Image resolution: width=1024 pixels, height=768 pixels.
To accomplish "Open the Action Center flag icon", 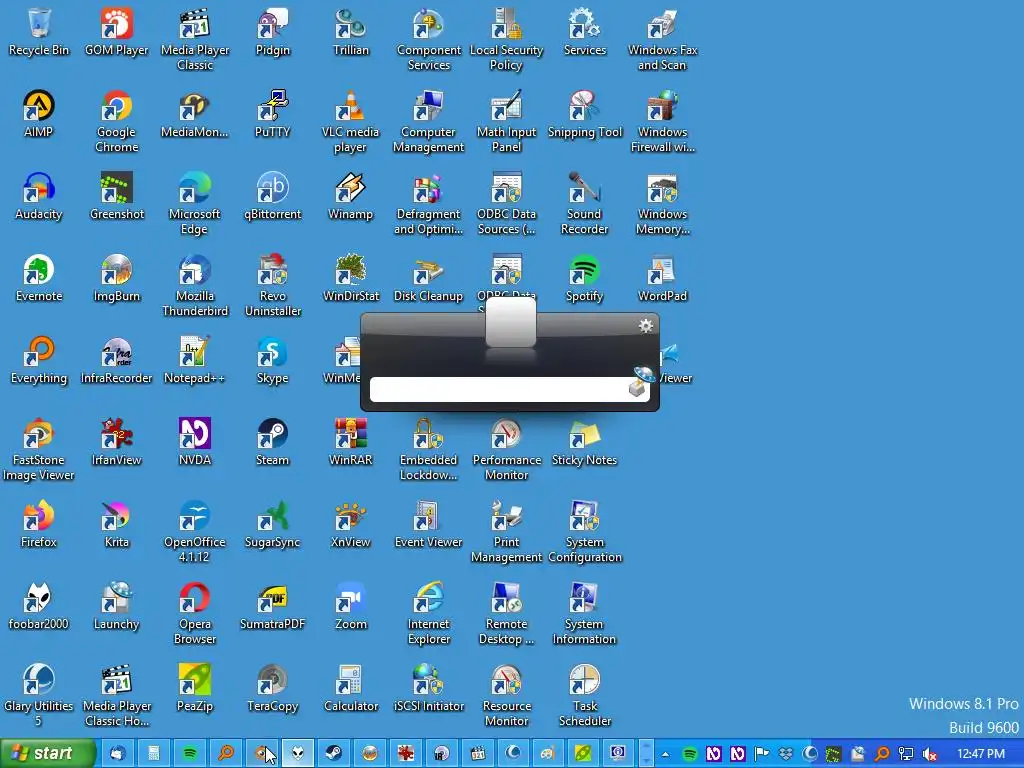I will (761, 754).
